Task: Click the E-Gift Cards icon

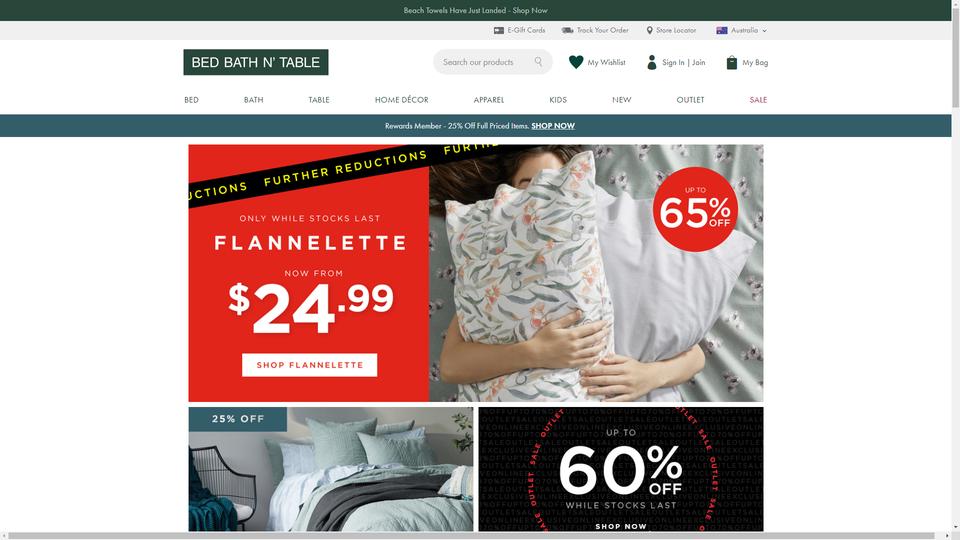Action: pos(499,30)
